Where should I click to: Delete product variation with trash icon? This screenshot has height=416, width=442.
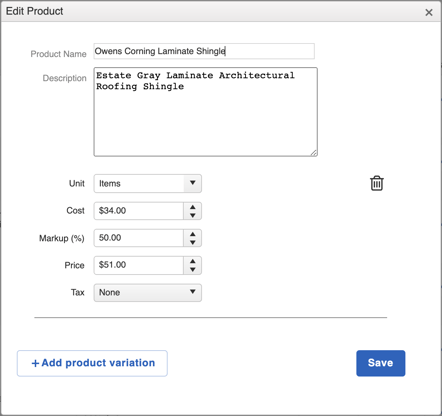(377, 183)
